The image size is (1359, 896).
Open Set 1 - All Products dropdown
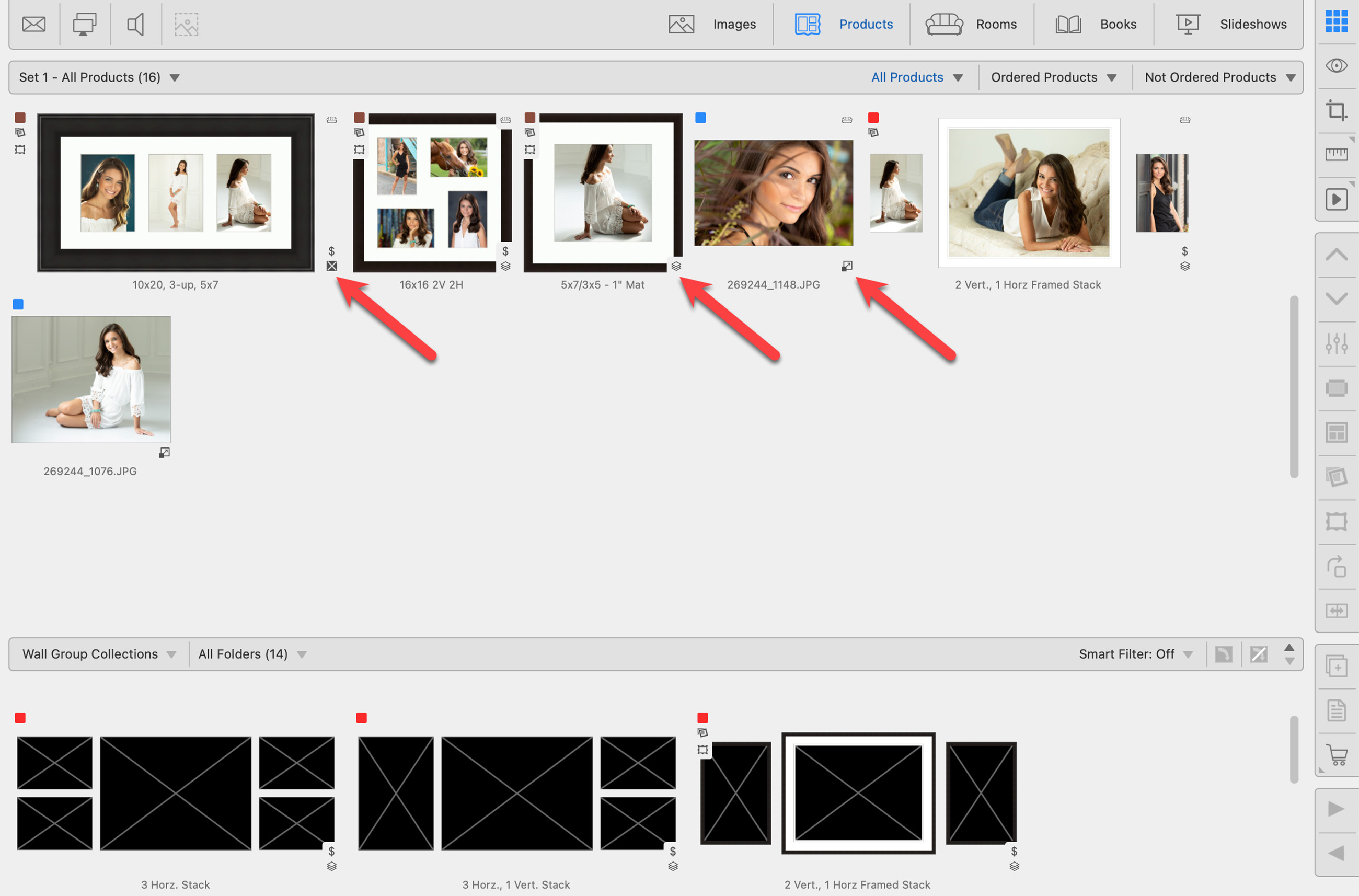99,77
